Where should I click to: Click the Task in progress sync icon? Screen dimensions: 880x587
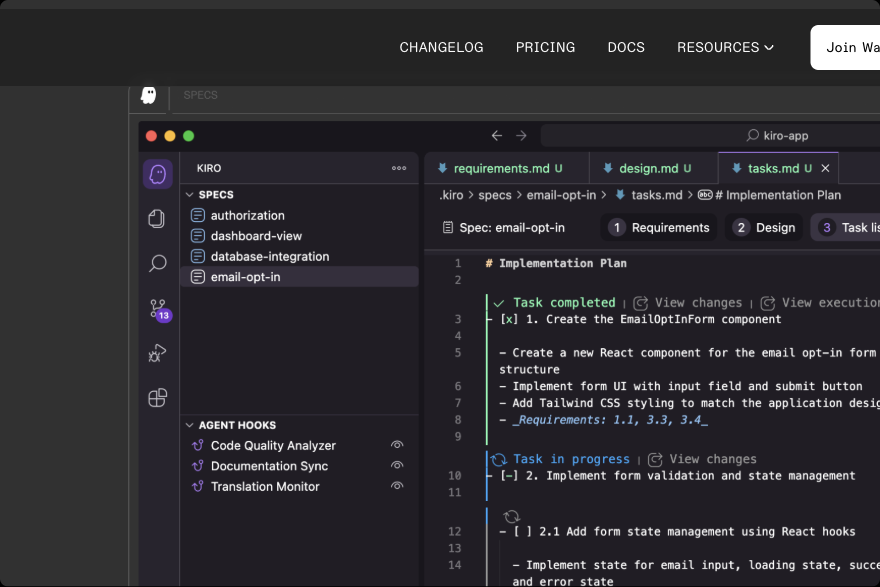499,460
